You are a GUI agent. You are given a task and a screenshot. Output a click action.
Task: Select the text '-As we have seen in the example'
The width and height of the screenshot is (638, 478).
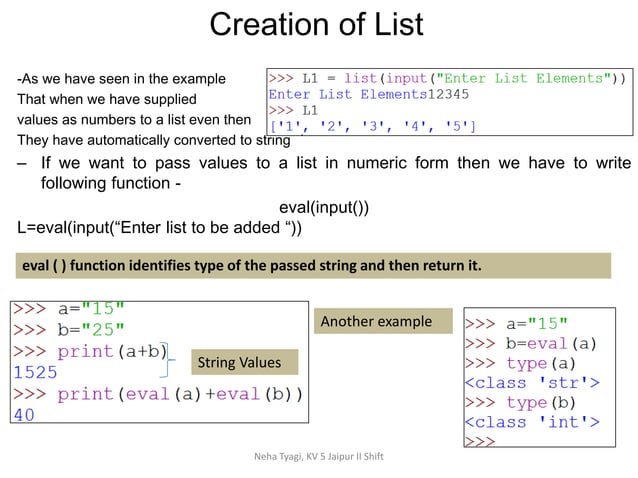pos(121,79)
